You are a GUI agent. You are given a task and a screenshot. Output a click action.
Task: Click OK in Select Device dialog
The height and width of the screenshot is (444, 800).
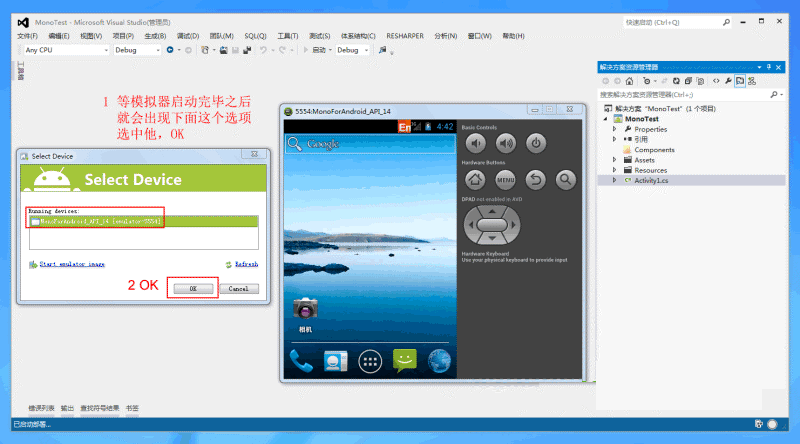[193, 289]
